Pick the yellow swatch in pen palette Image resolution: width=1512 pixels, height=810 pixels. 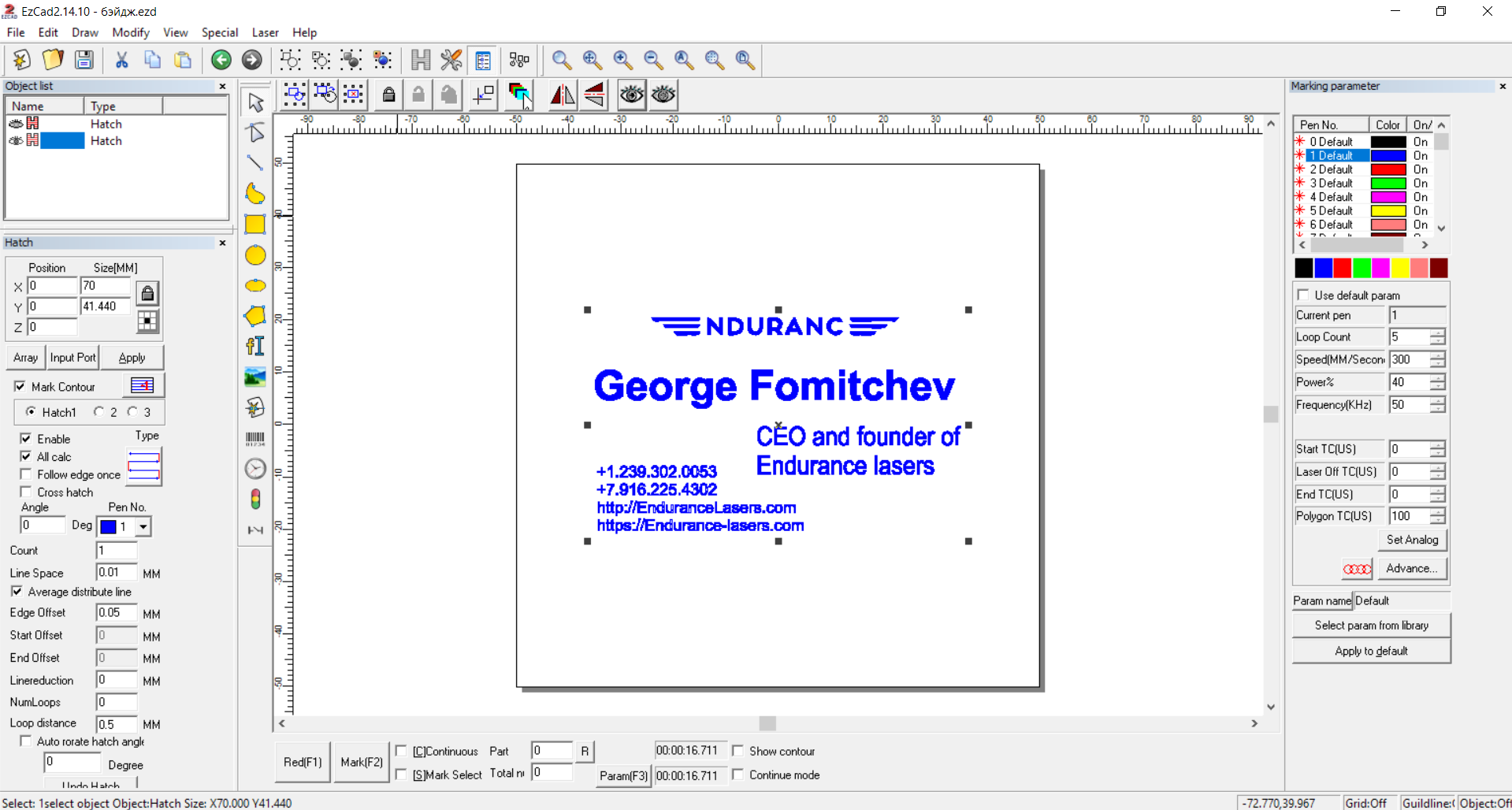pyautogui.click(x=1400, y=269)
